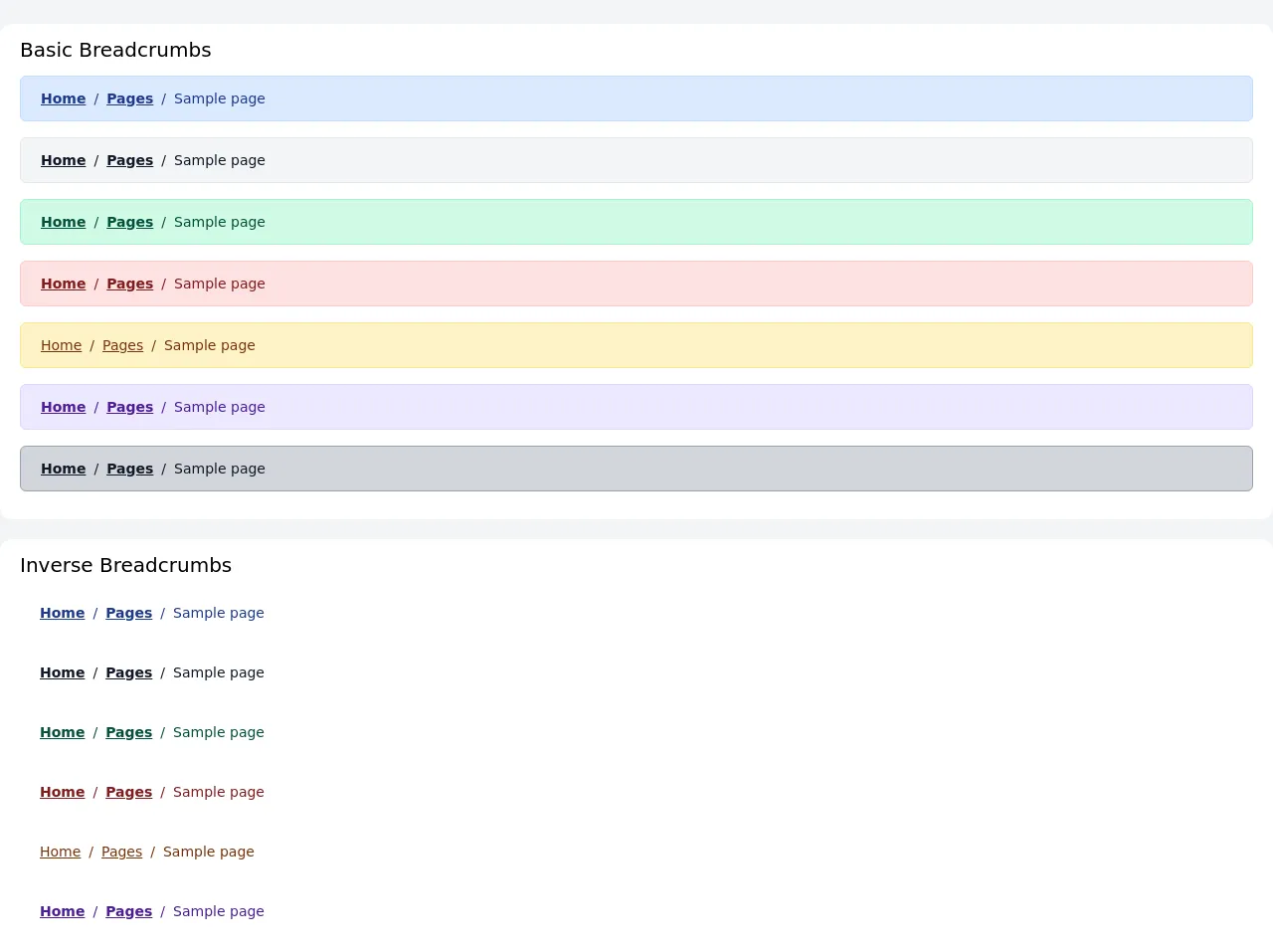Click green Home link in inverse section
The height and width of the screenshot is (952, 1273).
pos(62,732)
